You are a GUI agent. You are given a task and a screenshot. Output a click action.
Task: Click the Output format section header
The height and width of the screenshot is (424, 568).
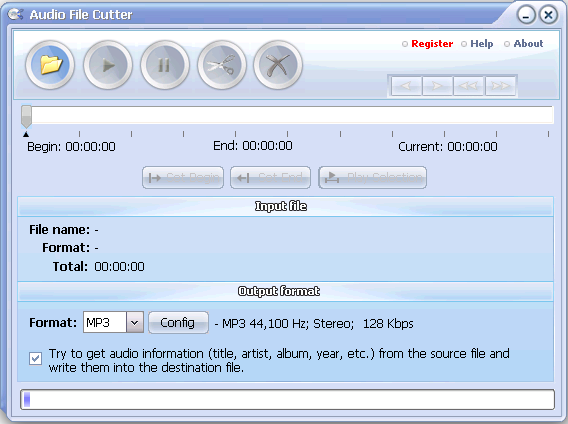point(285,291)
